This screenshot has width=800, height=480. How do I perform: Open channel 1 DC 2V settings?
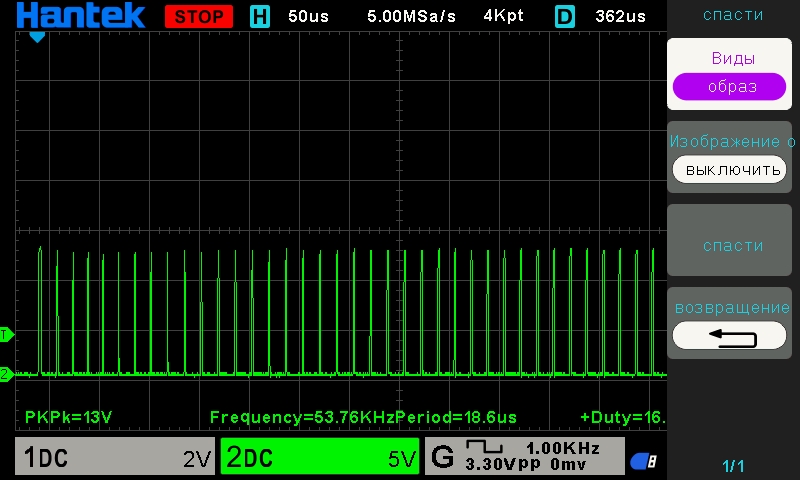click(x=115, y=458)
